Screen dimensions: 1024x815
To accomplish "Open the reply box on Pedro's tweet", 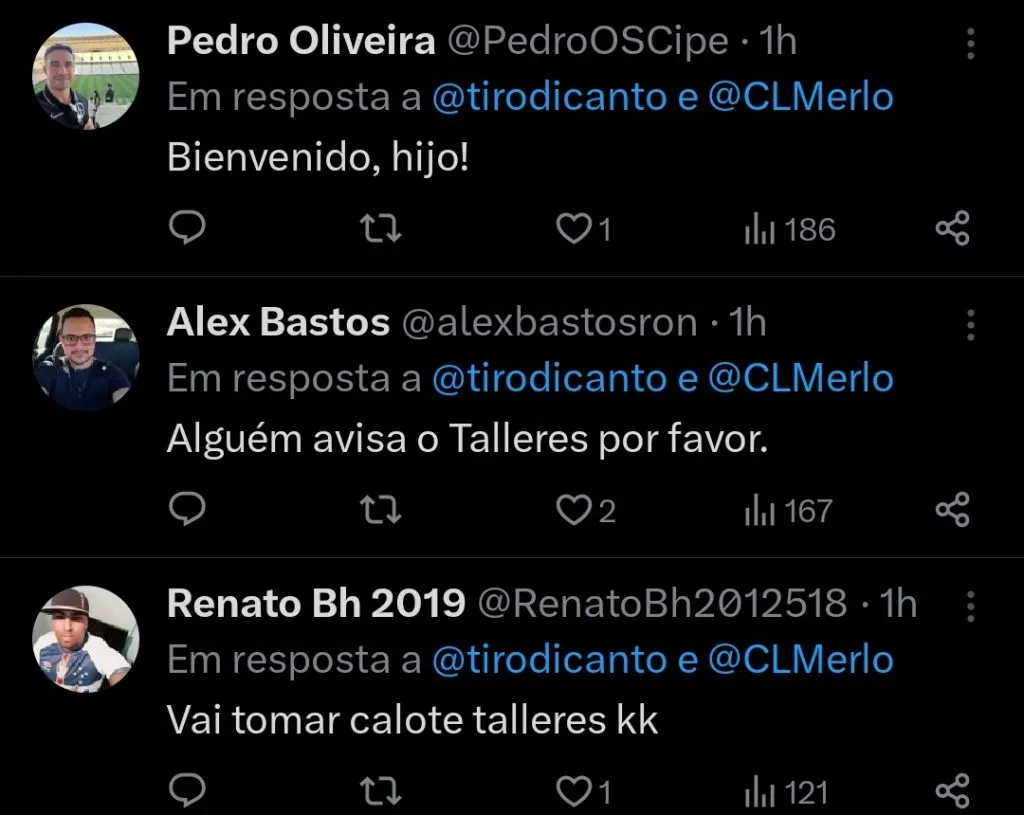I will [x=188, y=229].
